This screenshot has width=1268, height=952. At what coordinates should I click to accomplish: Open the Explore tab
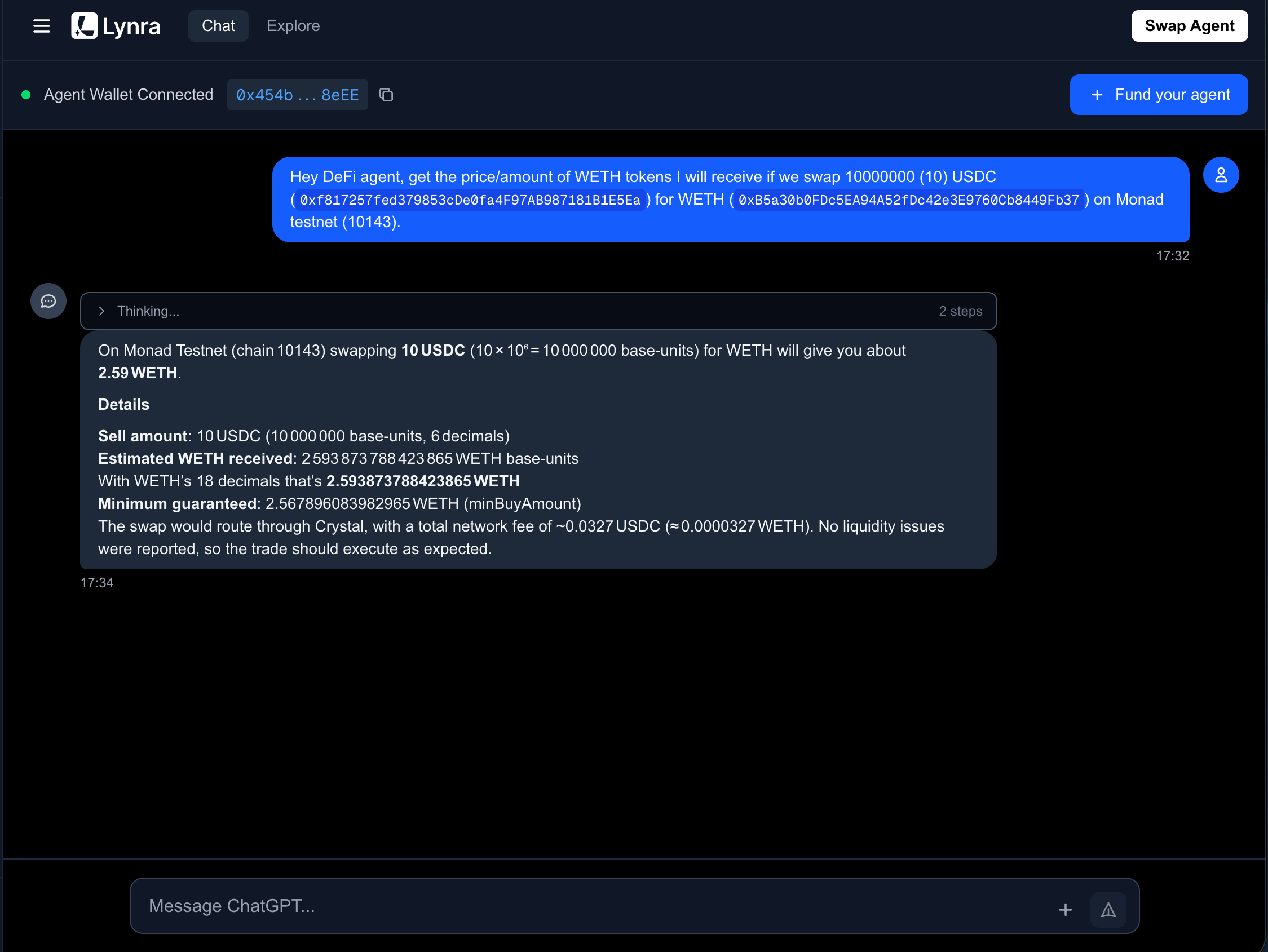click(x=293, y=26)
